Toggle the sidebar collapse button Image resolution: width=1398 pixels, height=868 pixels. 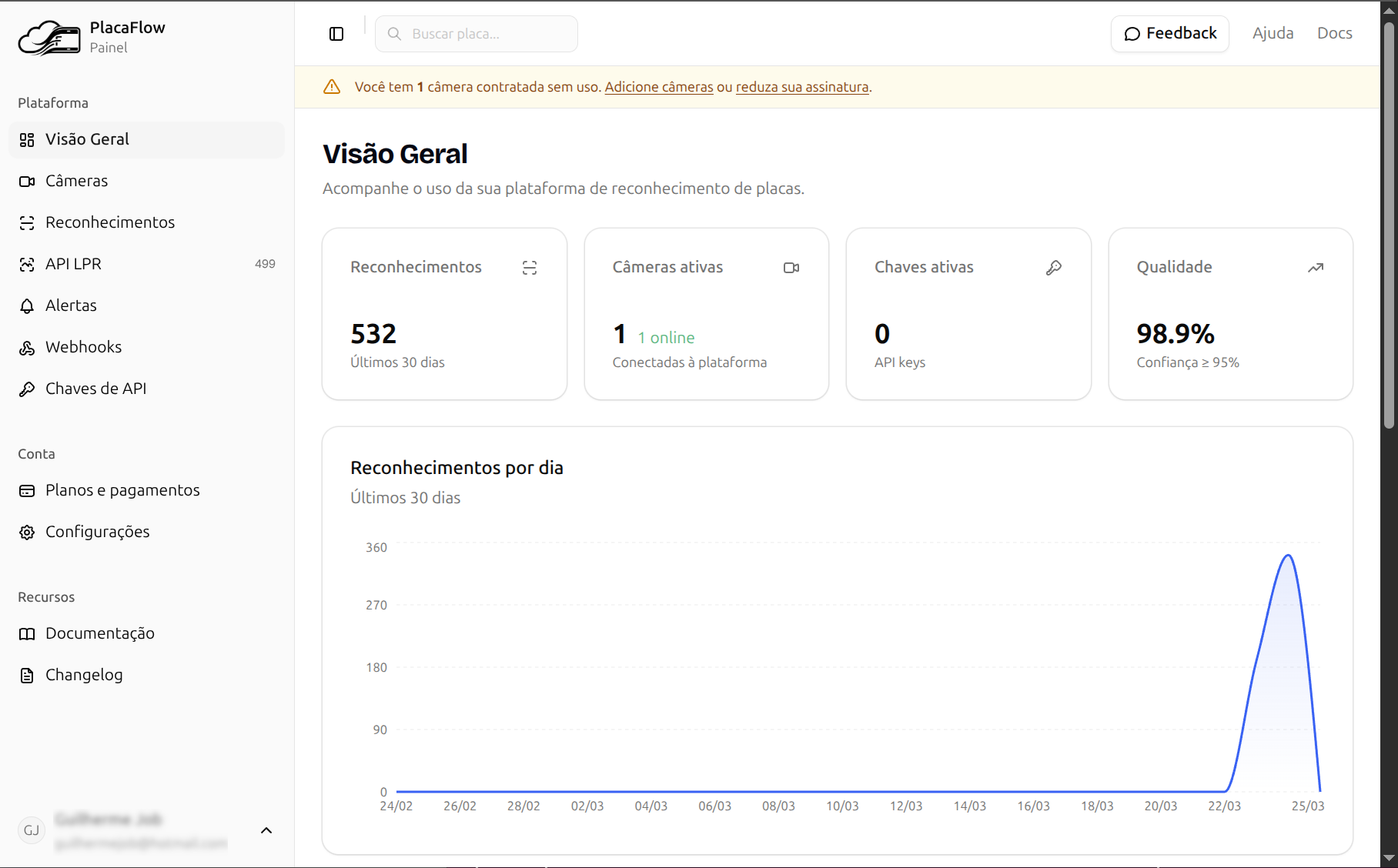point(336,34)
